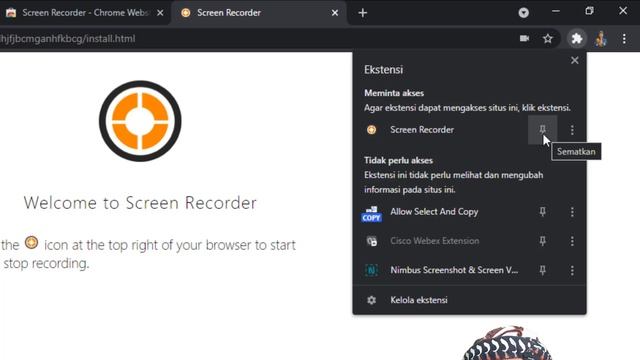Open a new tab with plus button
The height and width of the screenshot is (360, 640).
362,13
